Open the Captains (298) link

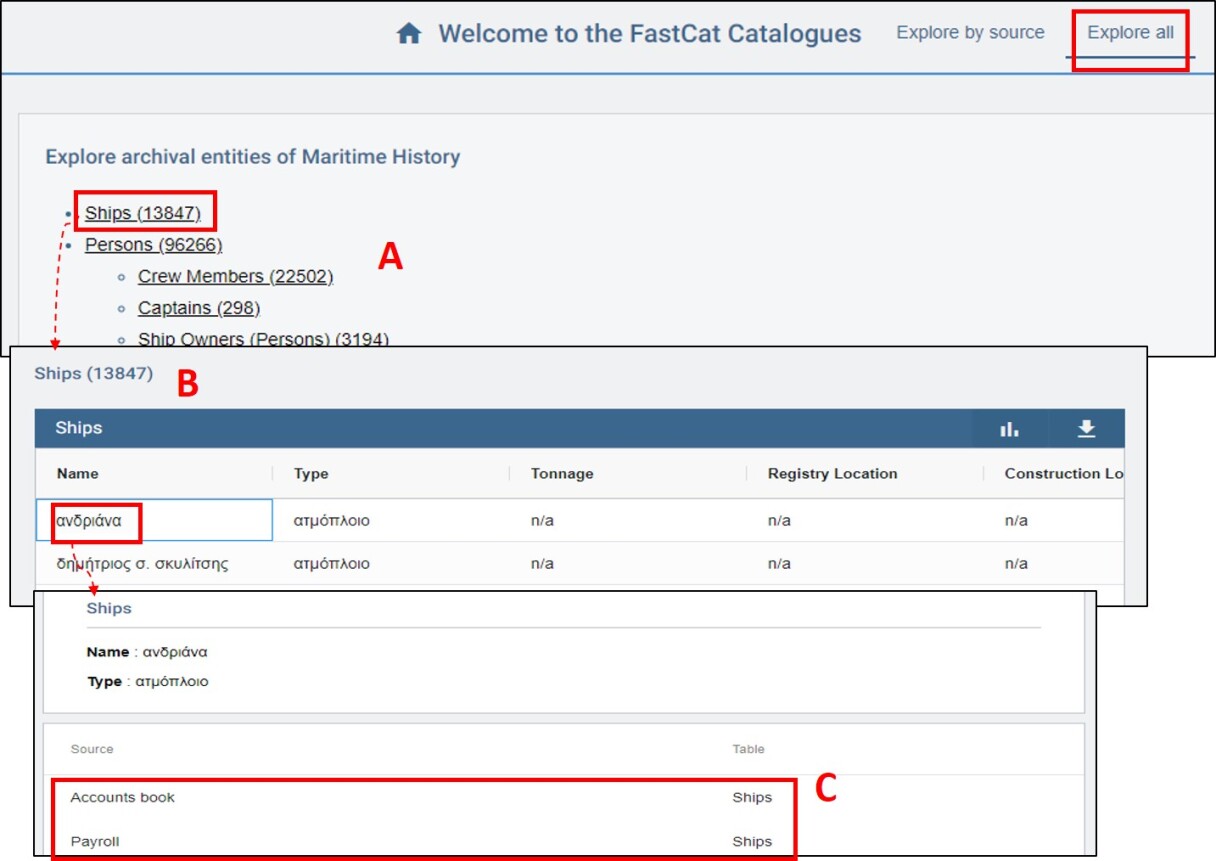tap(198, 308)
